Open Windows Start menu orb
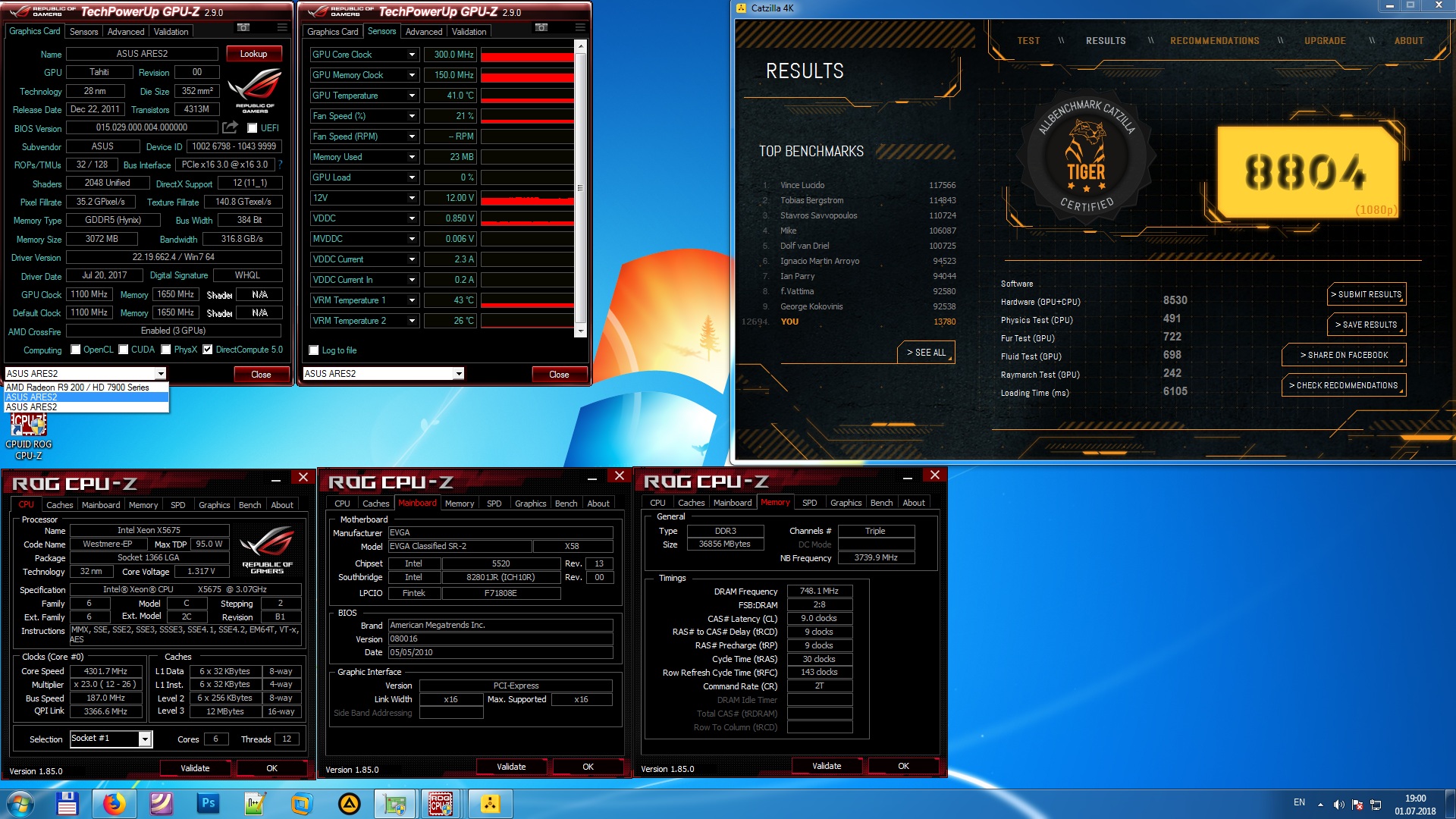 click(20, 804)
